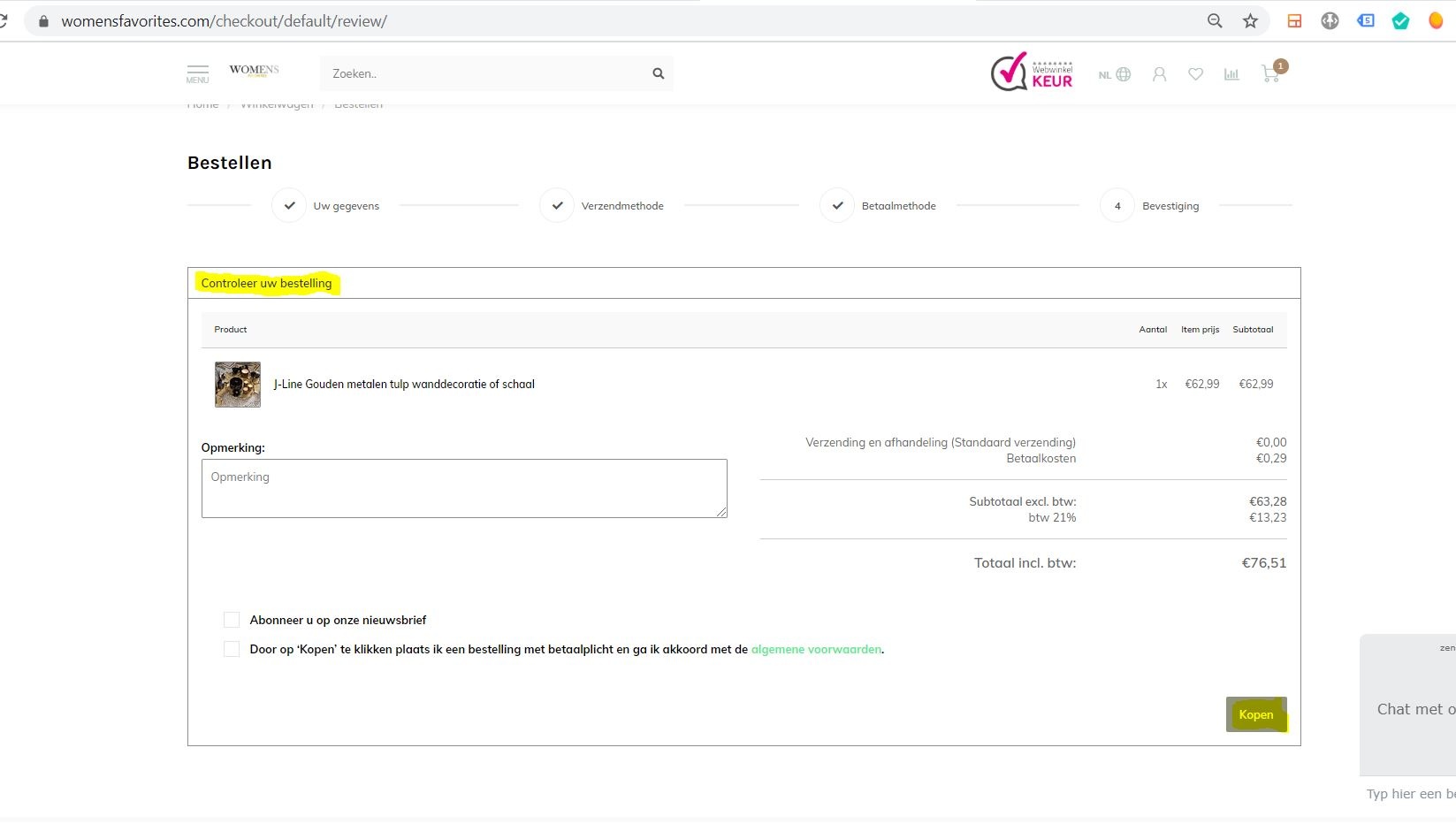Select the Bevestiging step 4
Viewport: 1456px width, 824px height.
pyautogui.click(x=1150, y=205)
